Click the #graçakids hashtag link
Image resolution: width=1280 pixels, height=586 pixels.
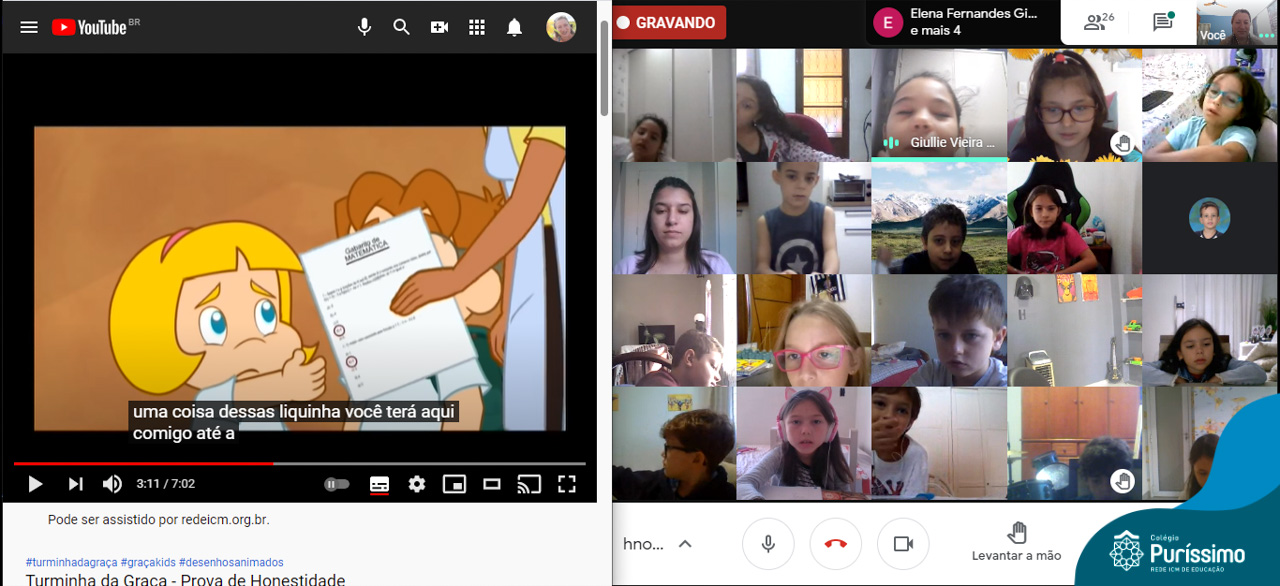[148, 562]
